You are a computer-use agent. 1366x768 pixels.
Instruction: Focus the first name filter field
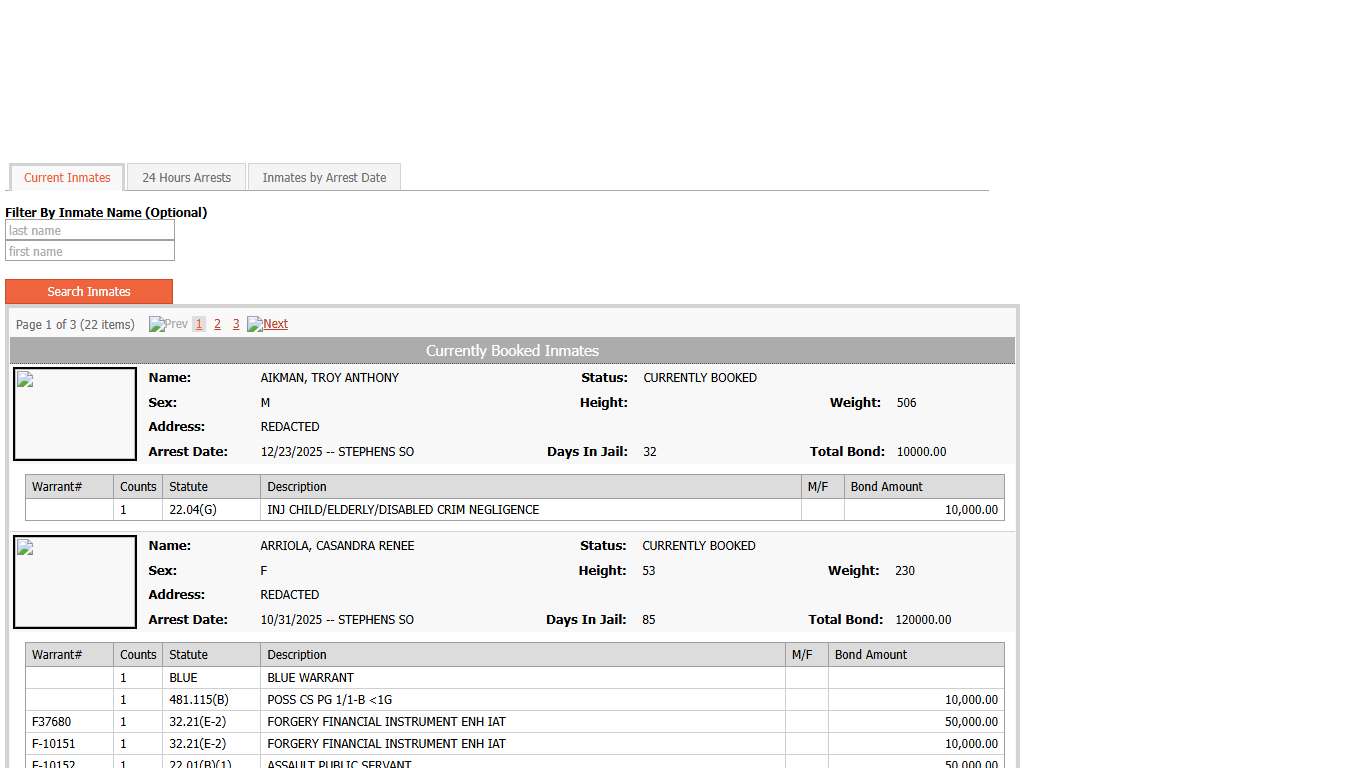tap(90, 252)
